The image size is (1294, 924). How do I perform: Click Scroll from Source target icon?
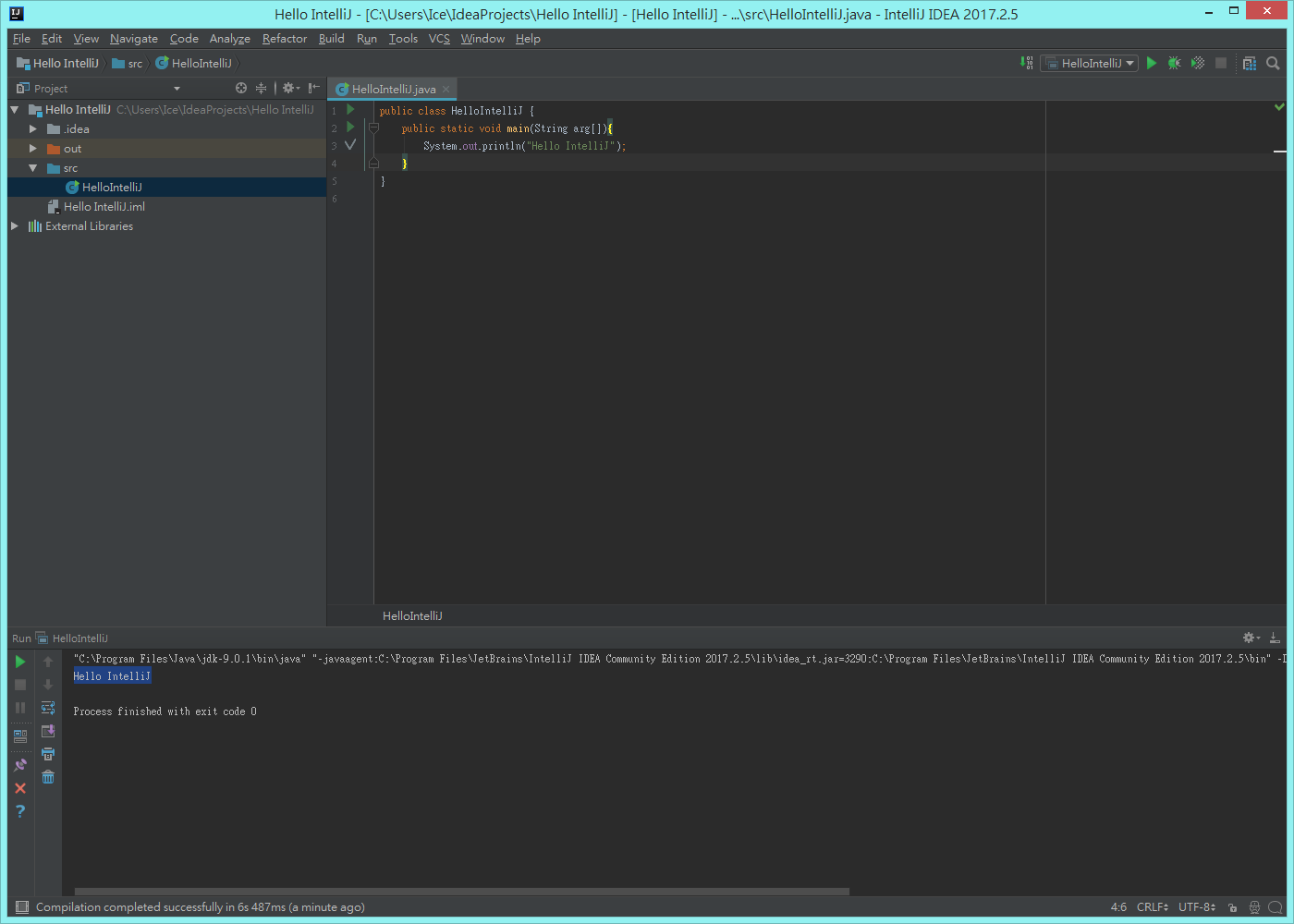point(241,88)
